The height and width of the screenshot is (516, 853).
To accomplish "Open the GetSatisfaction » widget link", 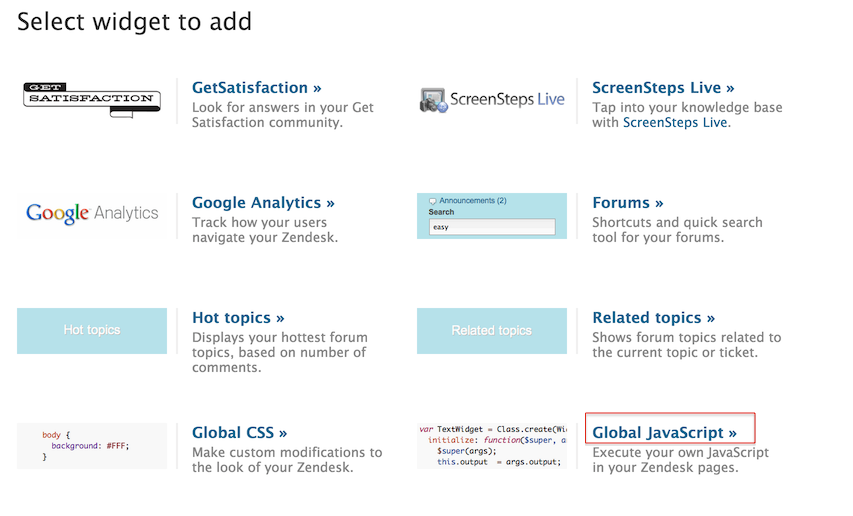I will pyautogui.click(x=257, y=88).
